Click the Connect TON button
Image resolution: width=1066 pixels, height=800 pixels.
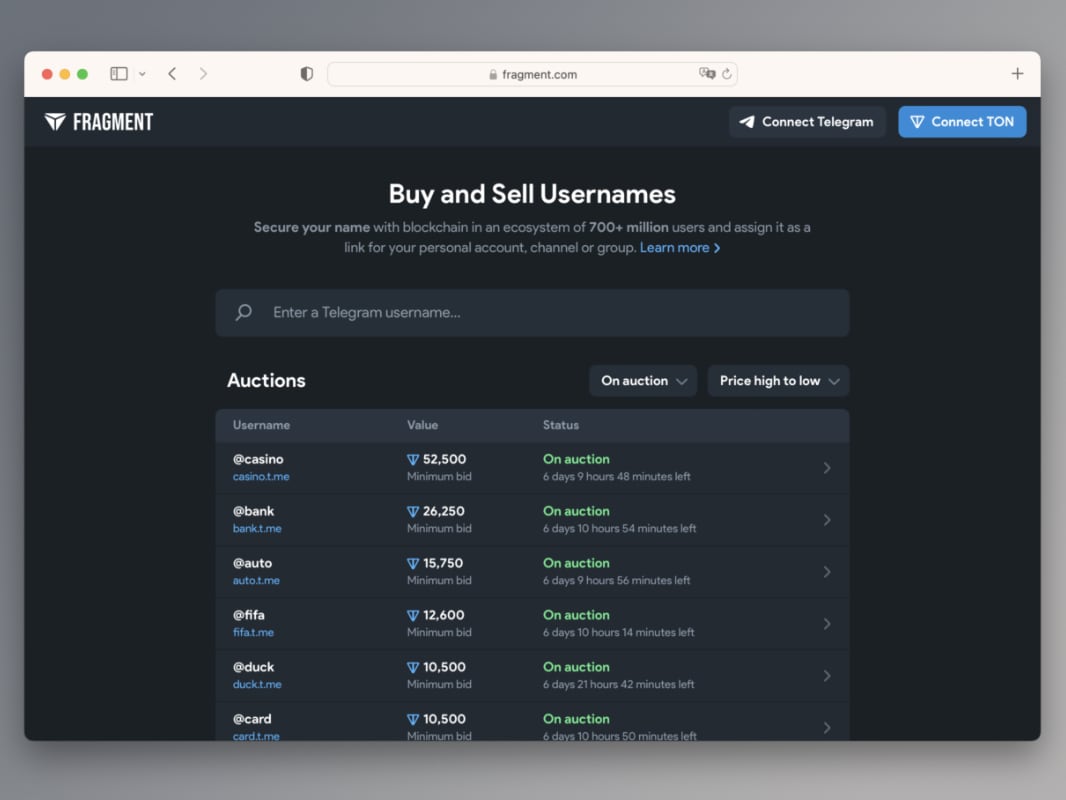[x=962, y=122]
